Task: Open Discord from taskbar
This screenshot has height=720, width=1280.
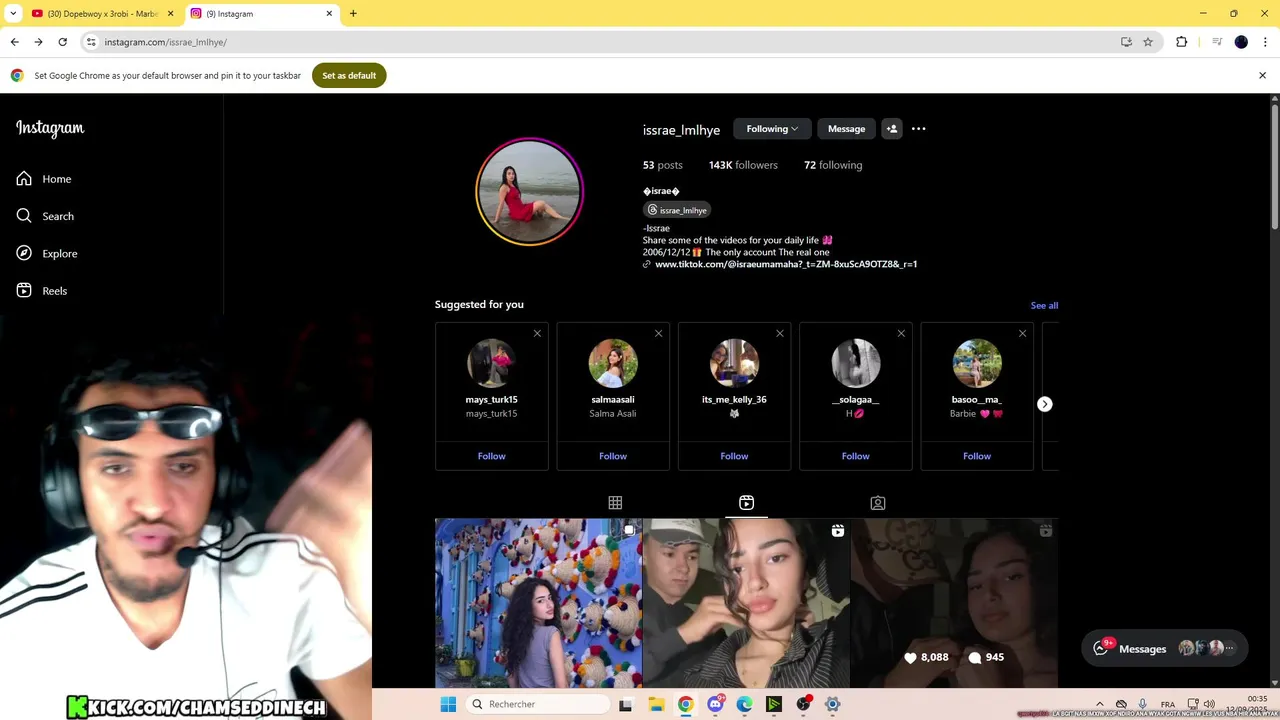Action: [x=715, y=704]
